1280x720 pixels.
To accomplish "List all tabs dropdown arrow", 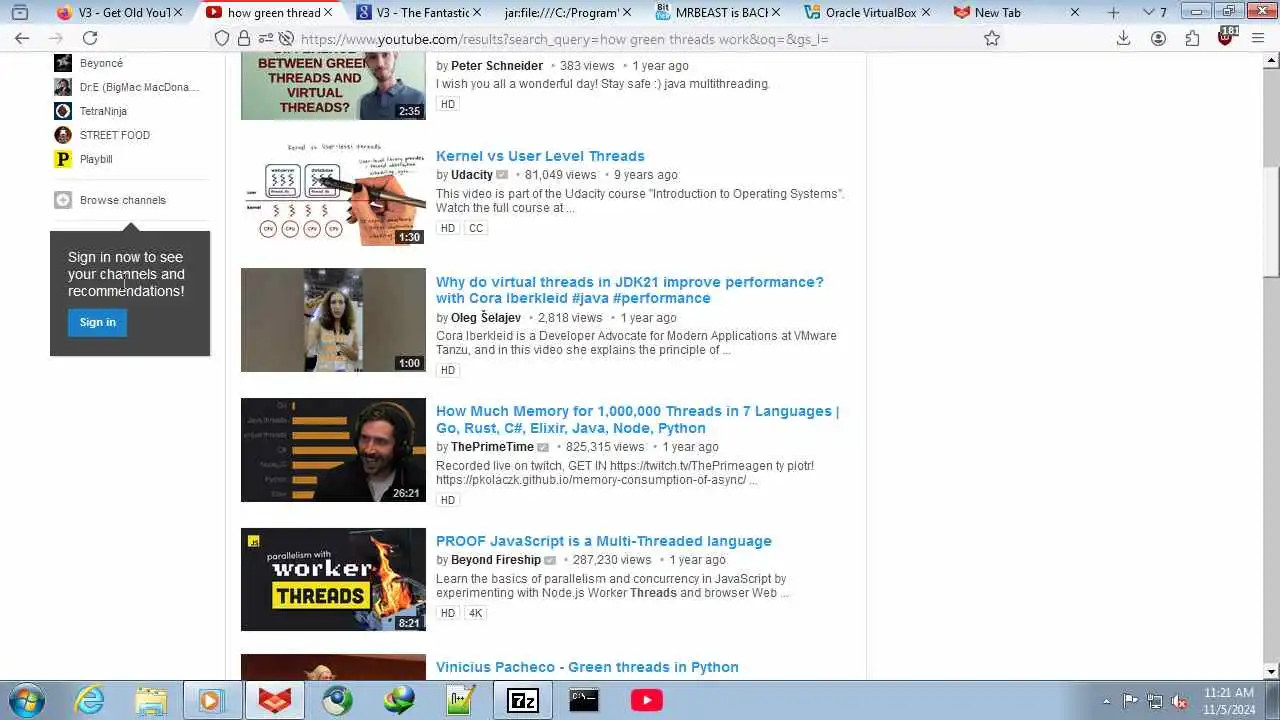I will coord(1148,13).
